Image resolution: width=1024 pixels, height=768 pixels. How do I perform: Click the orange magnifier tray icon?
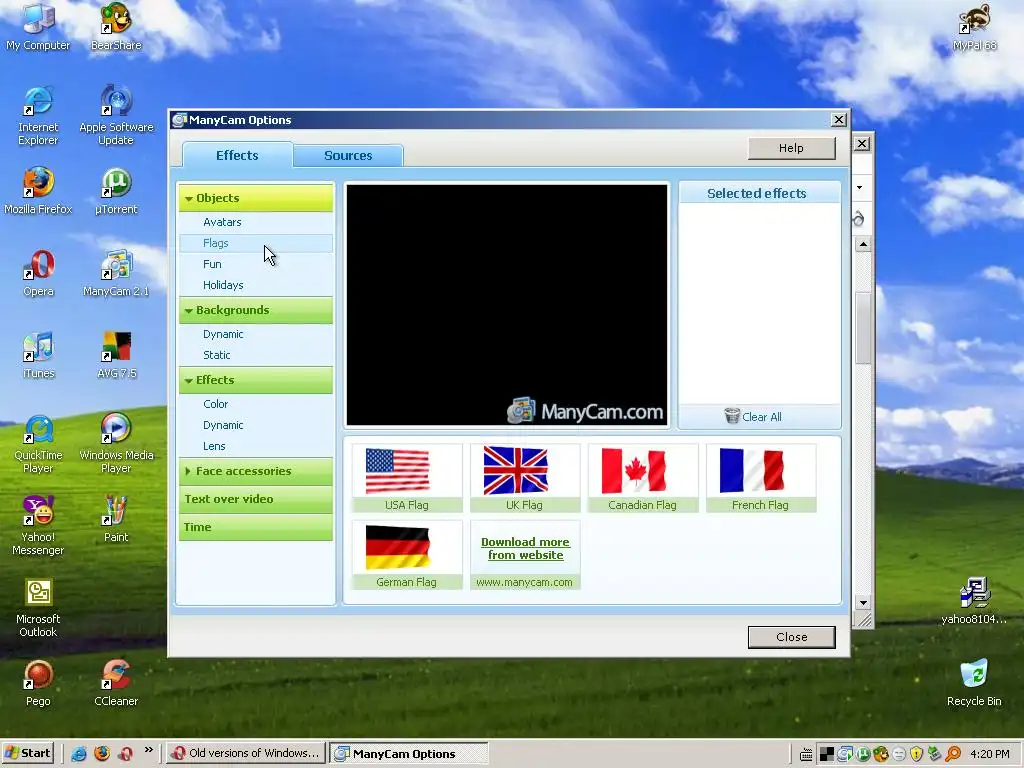tap(953, 754)
